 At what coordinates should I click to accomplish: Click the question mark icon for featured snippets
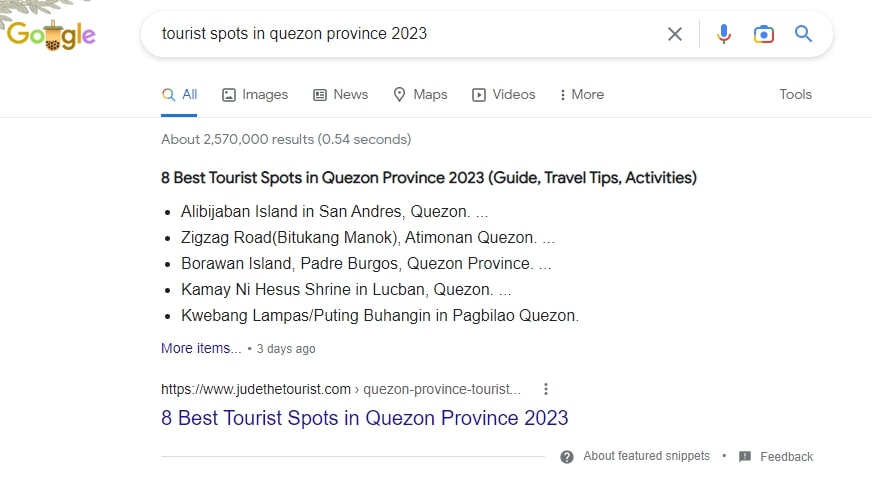click(567, 456)
